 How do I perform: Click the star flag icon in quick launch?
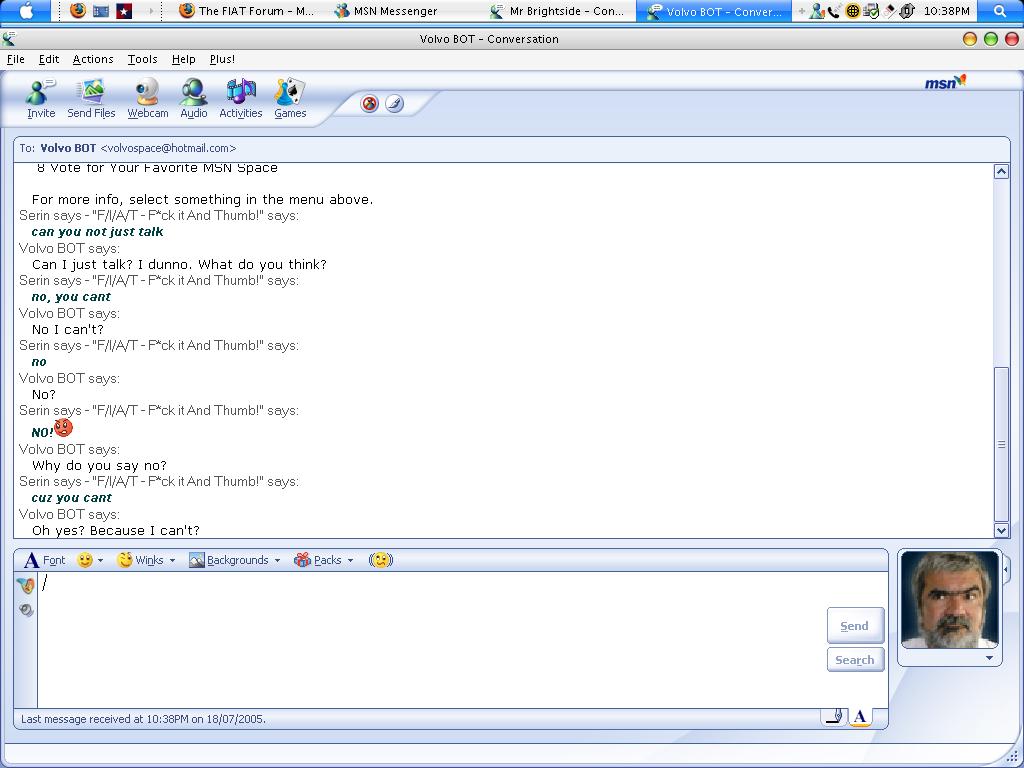(x=124, y=10)
